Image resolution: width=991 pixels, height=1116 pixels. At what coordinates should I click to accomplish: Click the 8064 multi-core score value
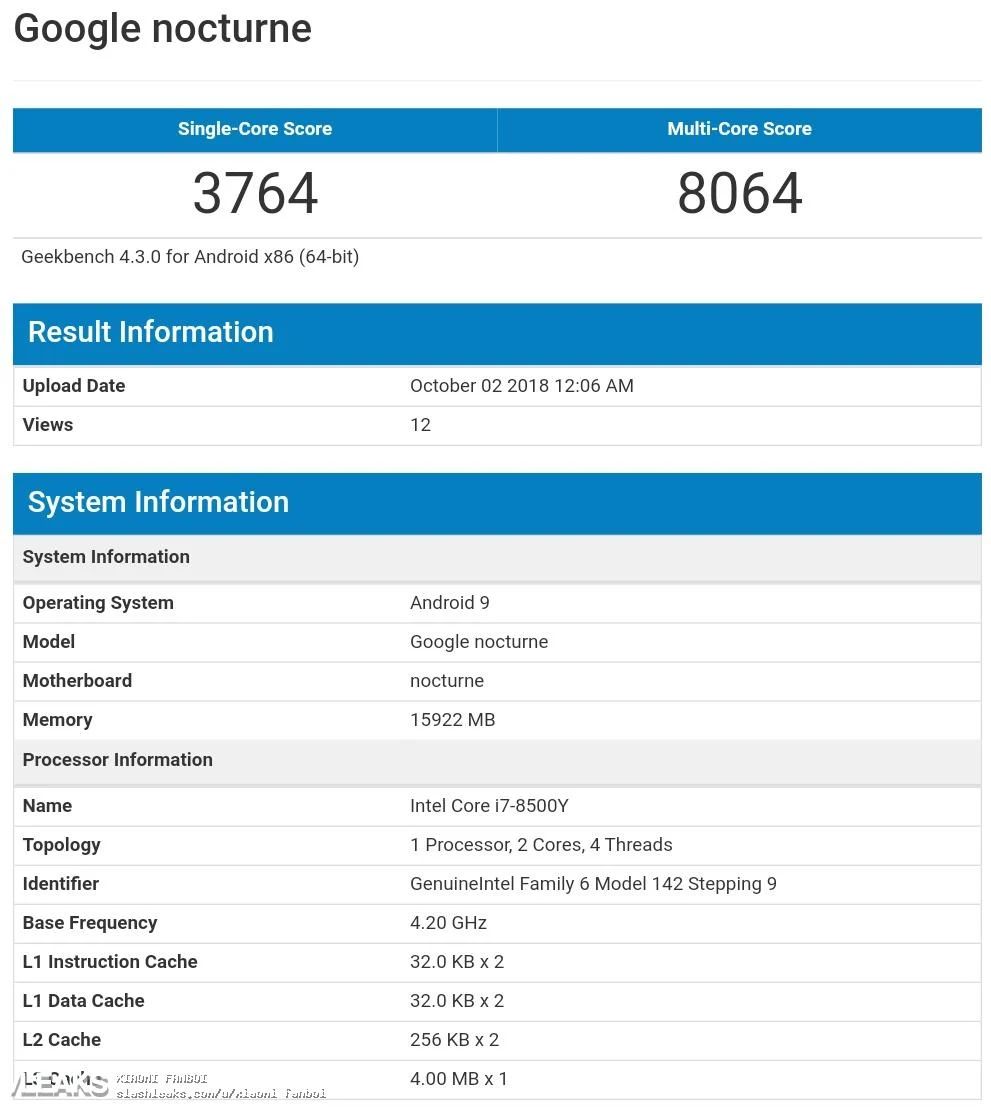point(739,193)
